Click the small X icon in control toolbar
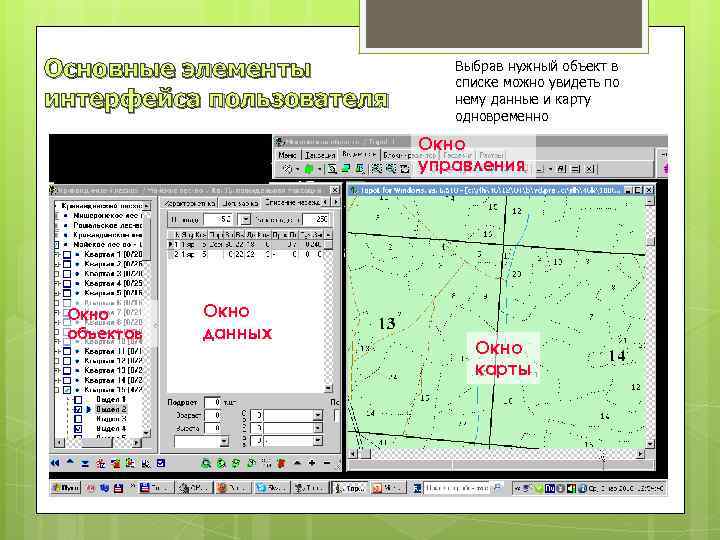 click(590, 169)
